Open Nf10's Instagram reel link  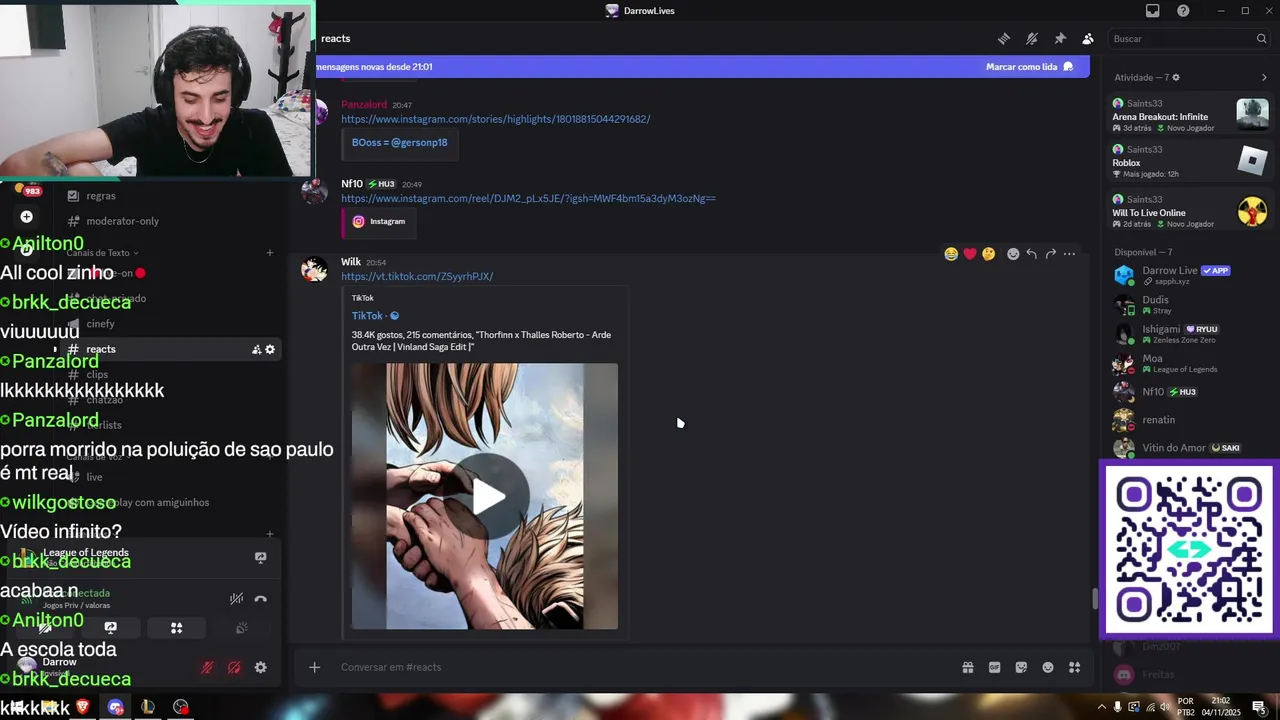pyautogui.click(x=528, y=198)
